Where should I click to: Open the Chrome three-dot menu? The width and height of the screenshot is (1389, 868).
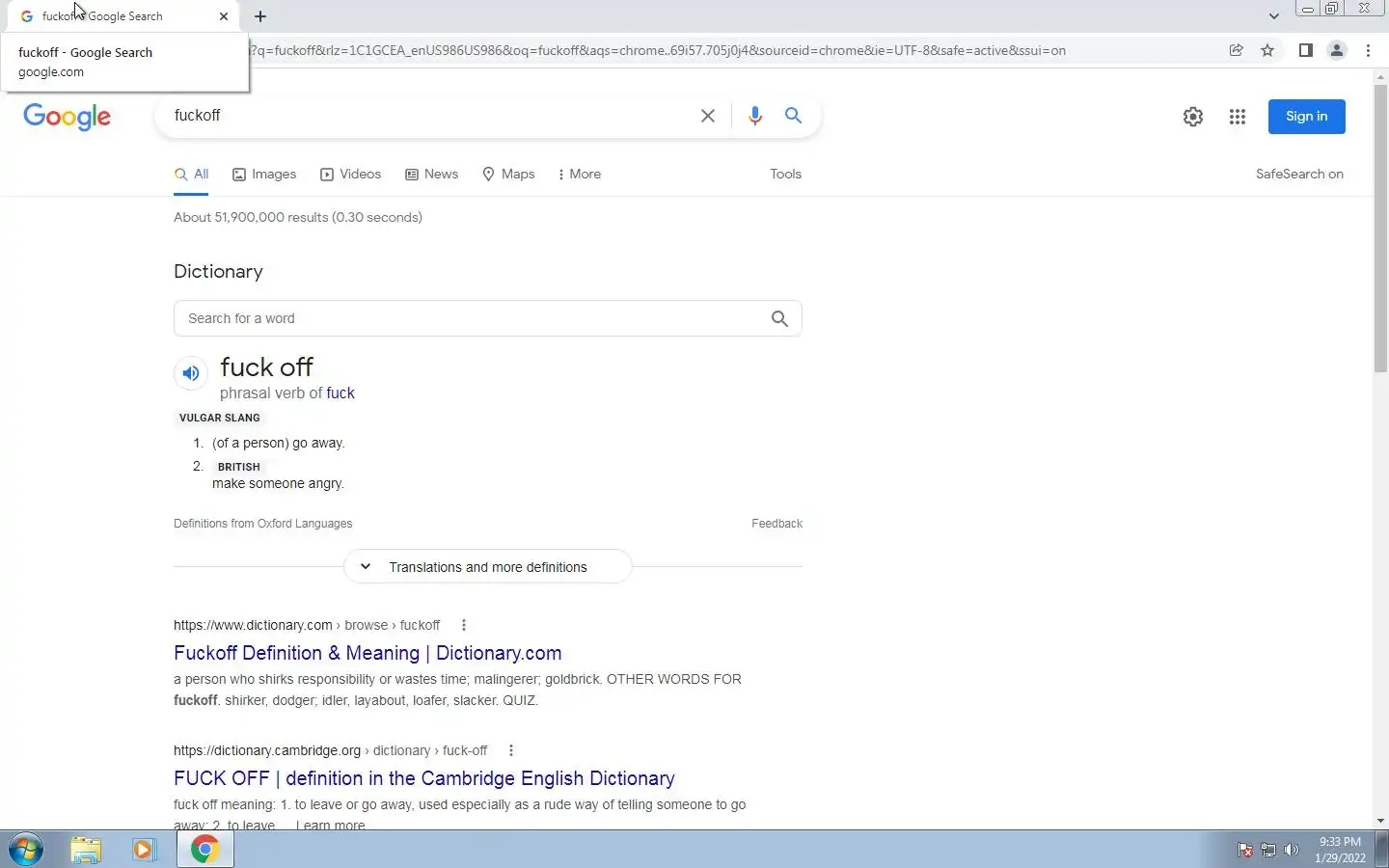click(1369, 50)
